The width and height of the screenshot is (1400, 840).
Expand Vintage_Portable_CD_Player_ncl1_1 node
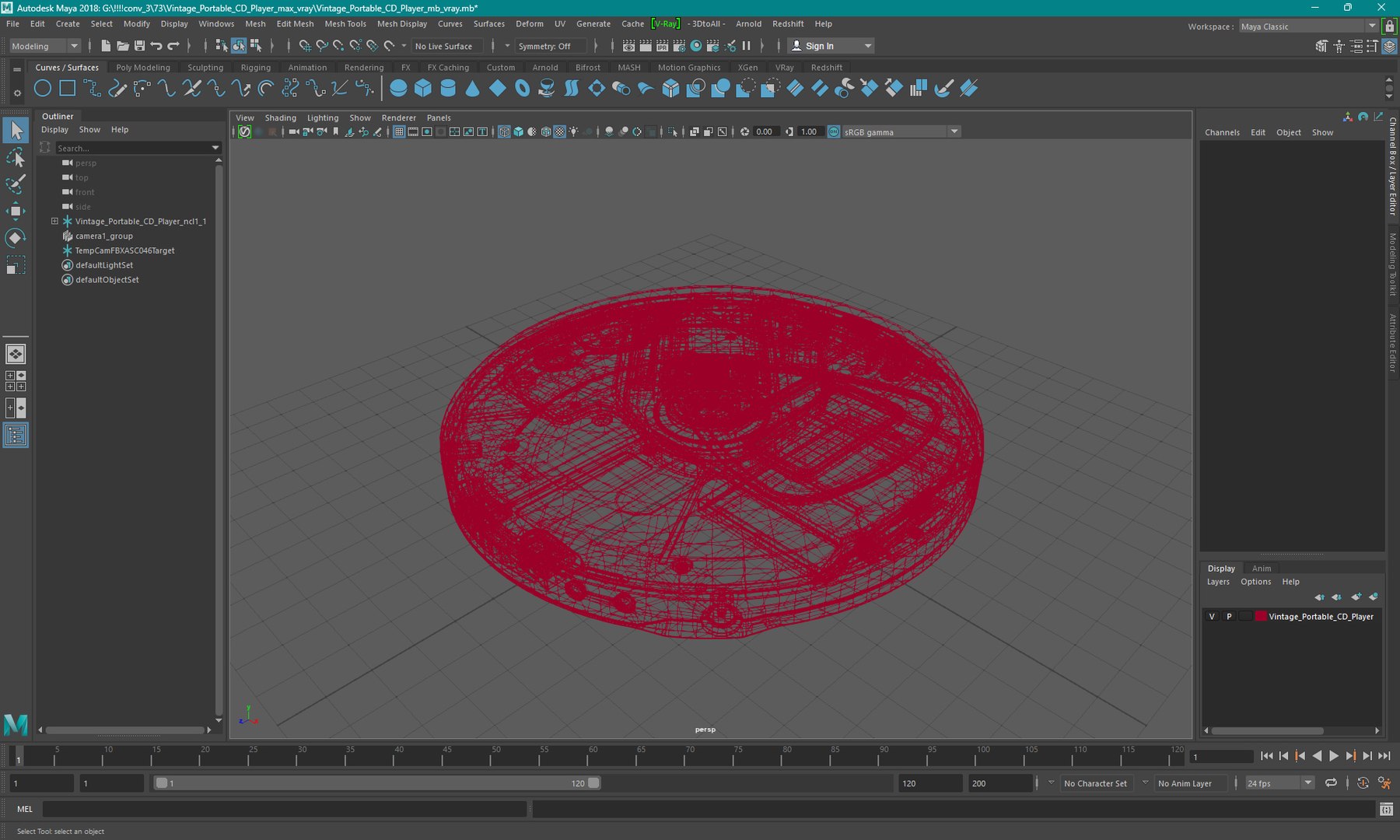54,221
